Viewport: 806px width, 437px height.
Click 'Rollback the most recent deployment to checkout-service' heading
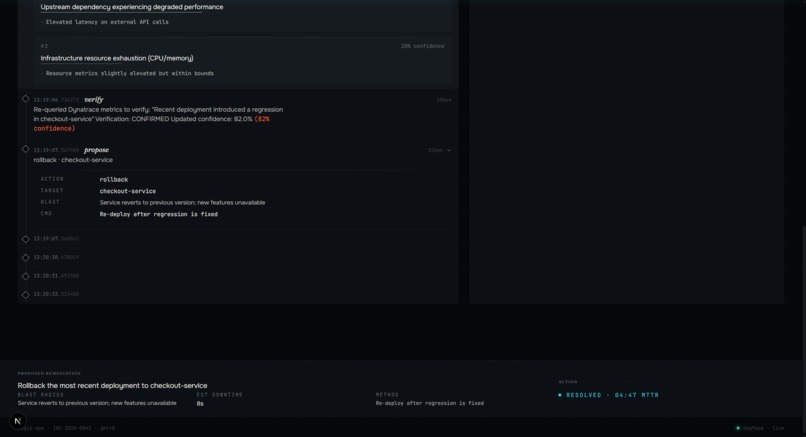(113, 386)
